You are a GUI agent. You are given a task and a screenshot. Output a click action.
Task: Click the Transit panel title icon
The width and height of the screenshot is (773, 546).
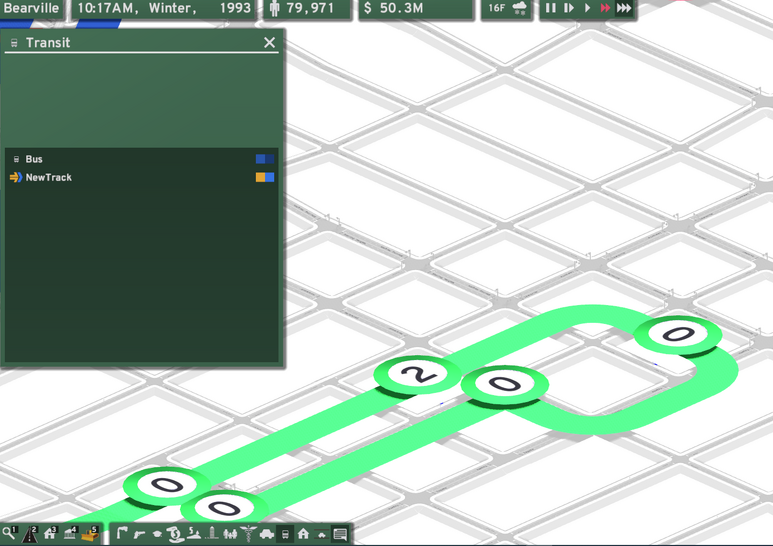(x=14, y=43)
